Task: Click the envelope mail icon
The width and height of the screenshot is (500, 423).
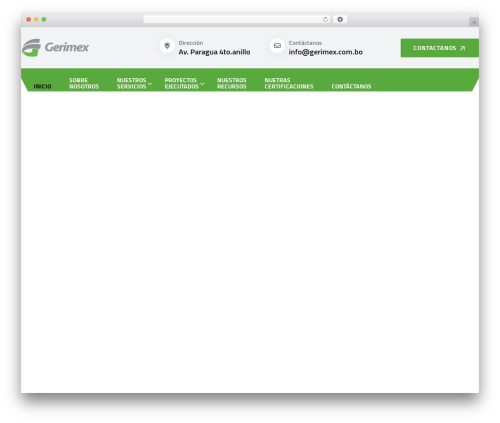Action: coord(277,46)
